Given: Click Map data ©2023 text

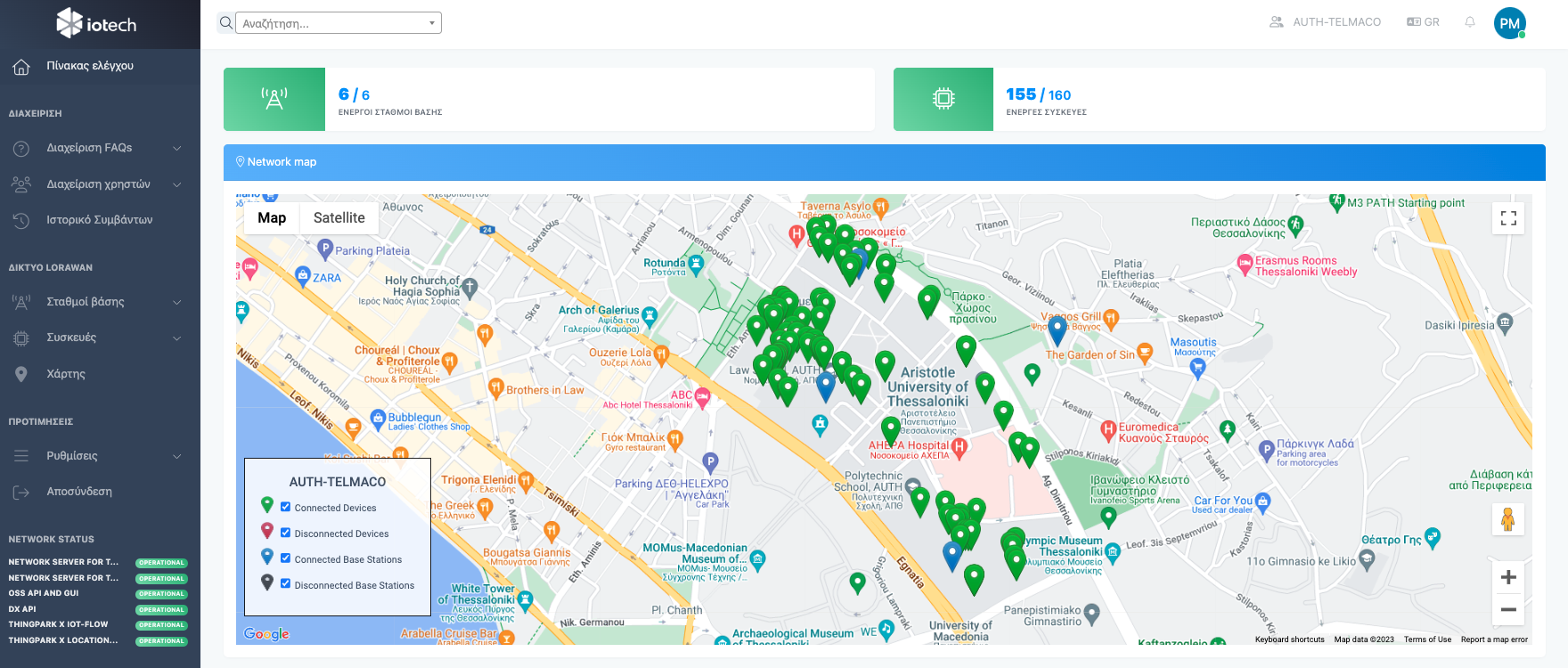Looking at the screenshot, I should pyautogui.click(x=1364, y=639).
